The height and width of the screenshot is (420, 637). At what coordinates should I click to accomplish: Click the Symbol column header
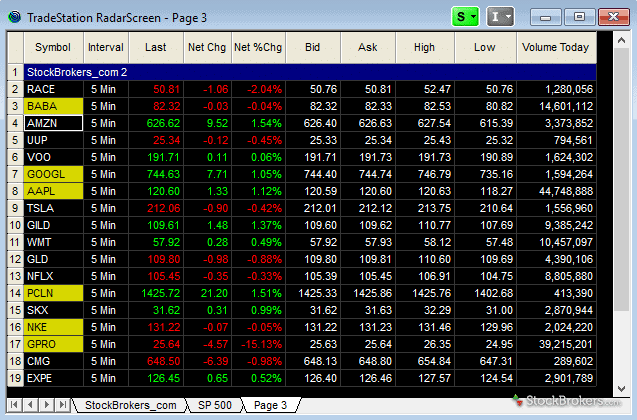tap(53, 47)
